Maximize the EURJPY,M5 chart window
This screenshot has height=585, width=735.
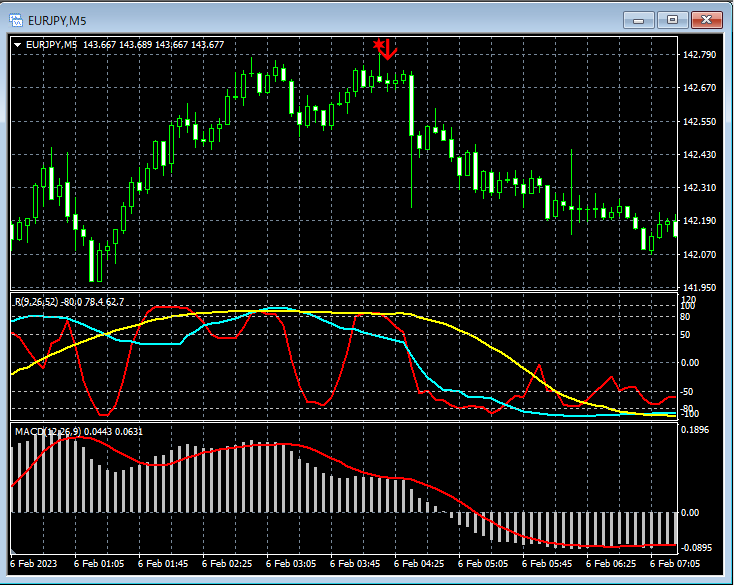(x=673, y=19)
